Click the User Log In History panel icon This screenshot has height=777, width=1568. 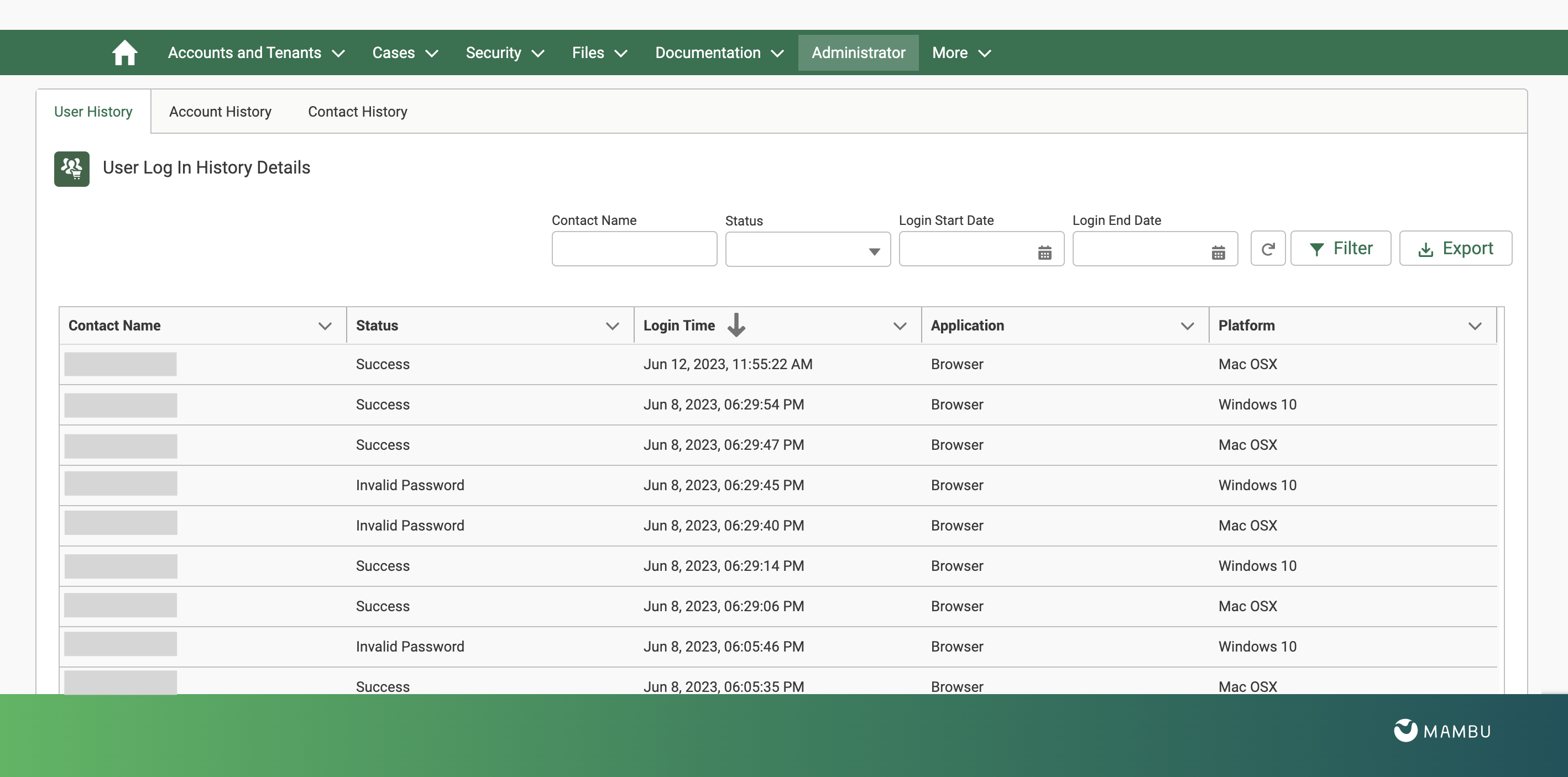71,169
